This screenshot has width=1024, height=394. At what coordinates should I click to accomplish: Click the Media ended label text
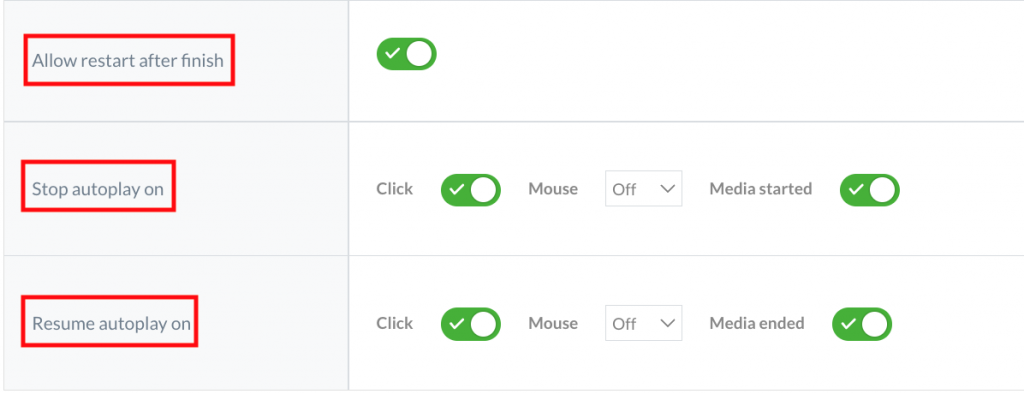point(757,323)
